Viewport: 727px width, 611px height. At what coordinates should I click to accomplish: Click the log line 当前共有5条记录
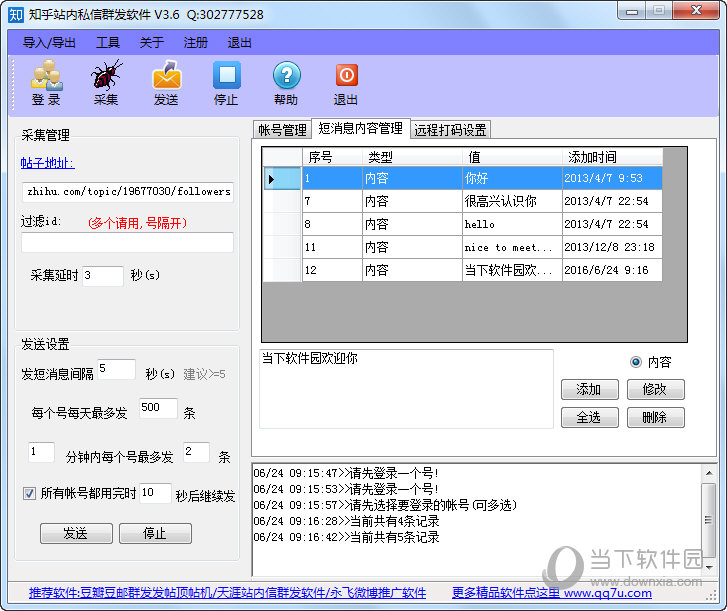click(346, 537)
